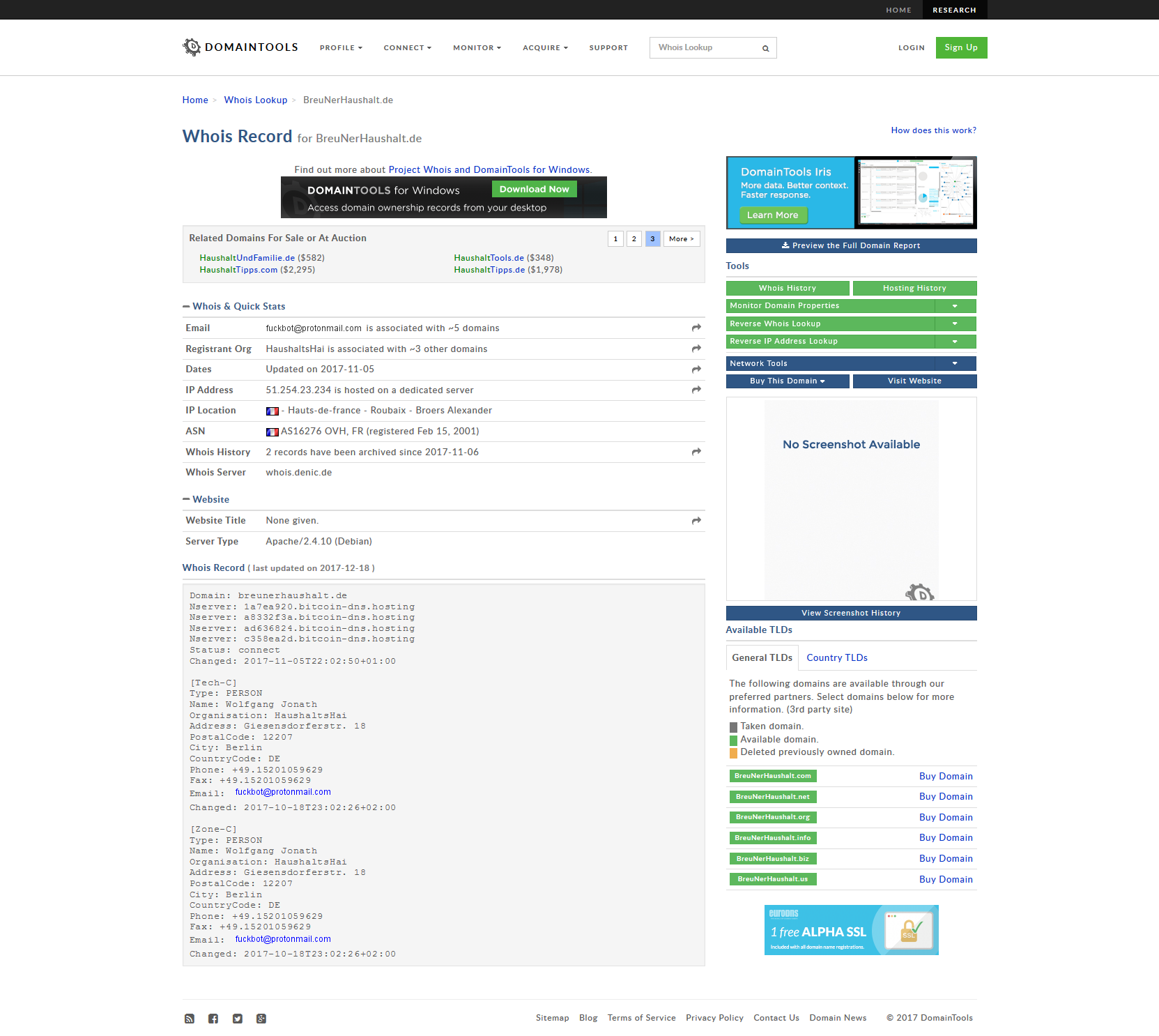Click the French flag in IP Location row
This screenshot has width=1159, height=1036.
(273, 411)
